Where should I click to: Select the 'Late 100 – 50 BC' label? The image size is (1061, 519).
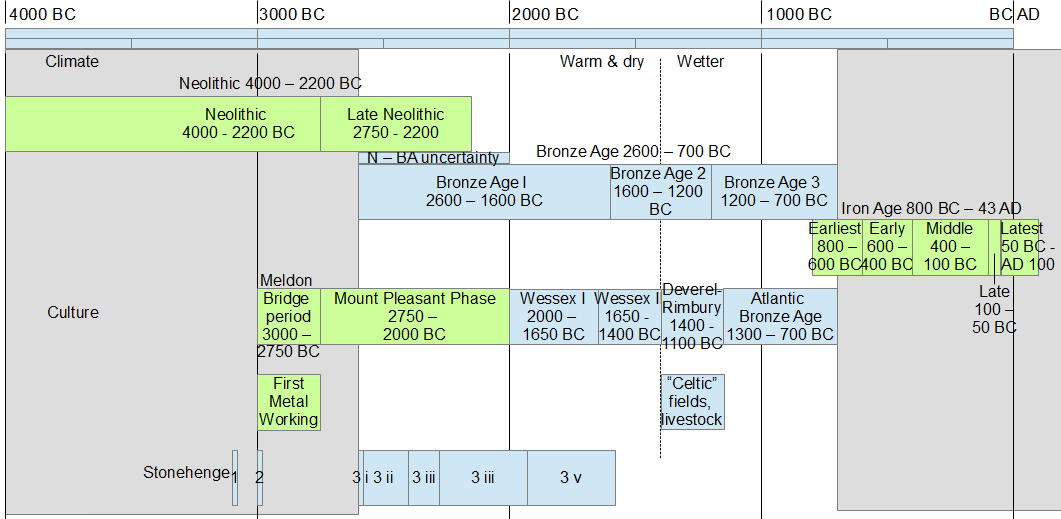(x=995, y=309)
